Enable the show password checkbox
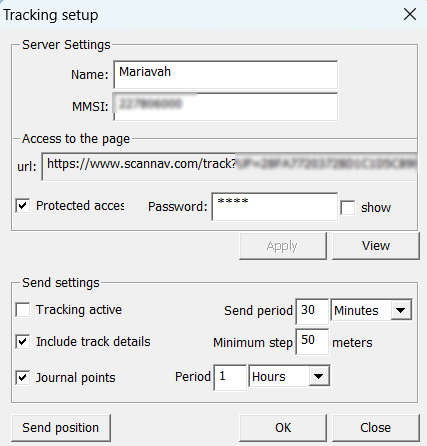The width and height of the screenshot is (427, 446). pyautogui.click(x=348, y=208)
